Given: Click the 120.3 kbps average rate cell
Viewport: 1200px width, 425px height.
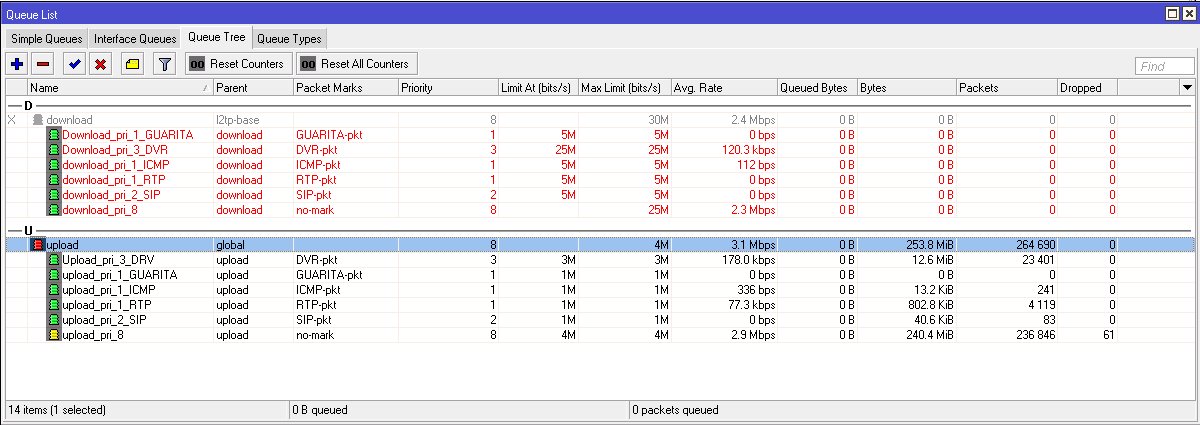Looking at the screenshot, I should pyautogui.click(x=748, y=150).
